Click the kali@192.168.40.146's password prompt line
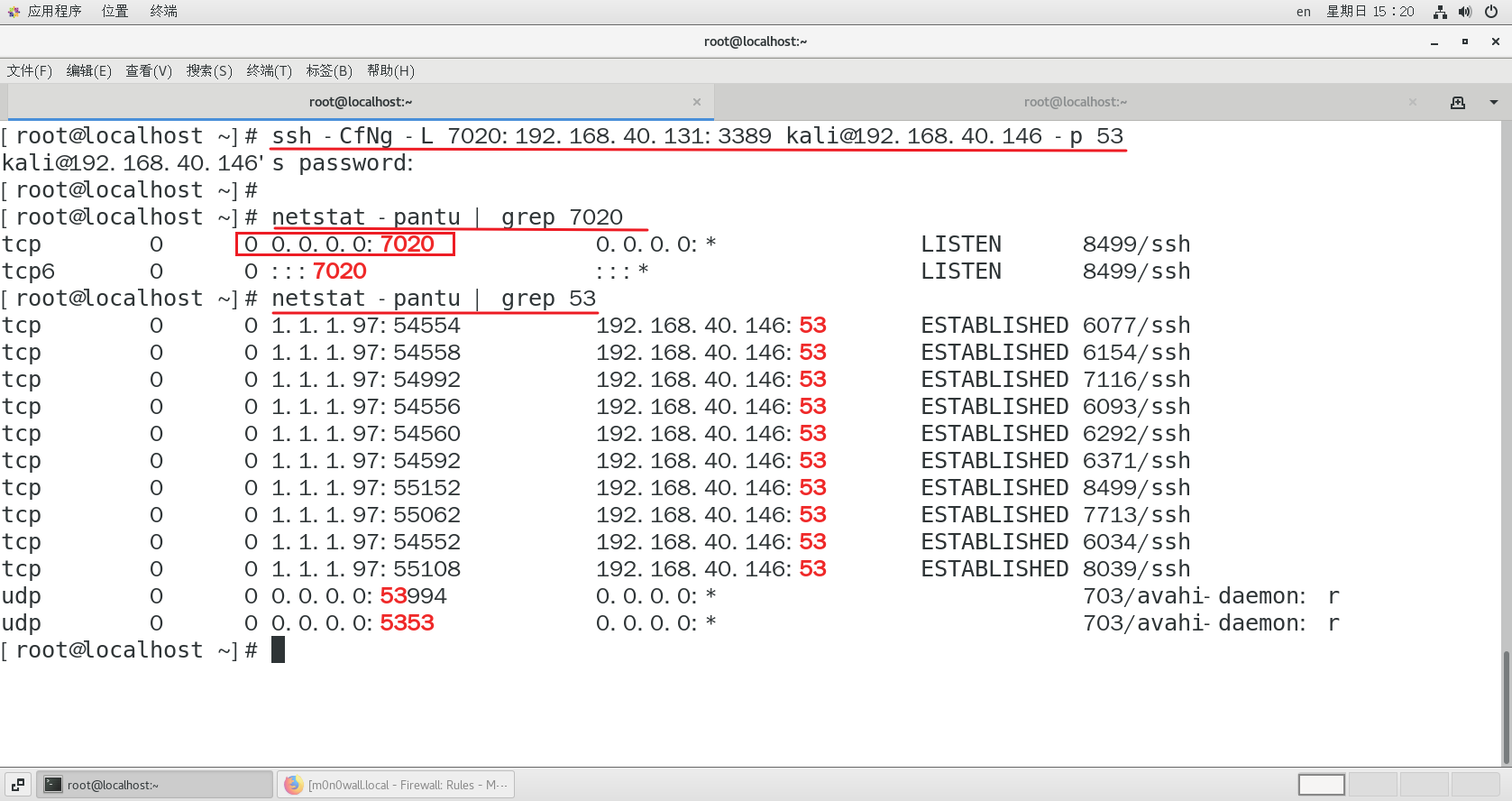The height and width of the screenshot is (801, 1512). [207, 163]
